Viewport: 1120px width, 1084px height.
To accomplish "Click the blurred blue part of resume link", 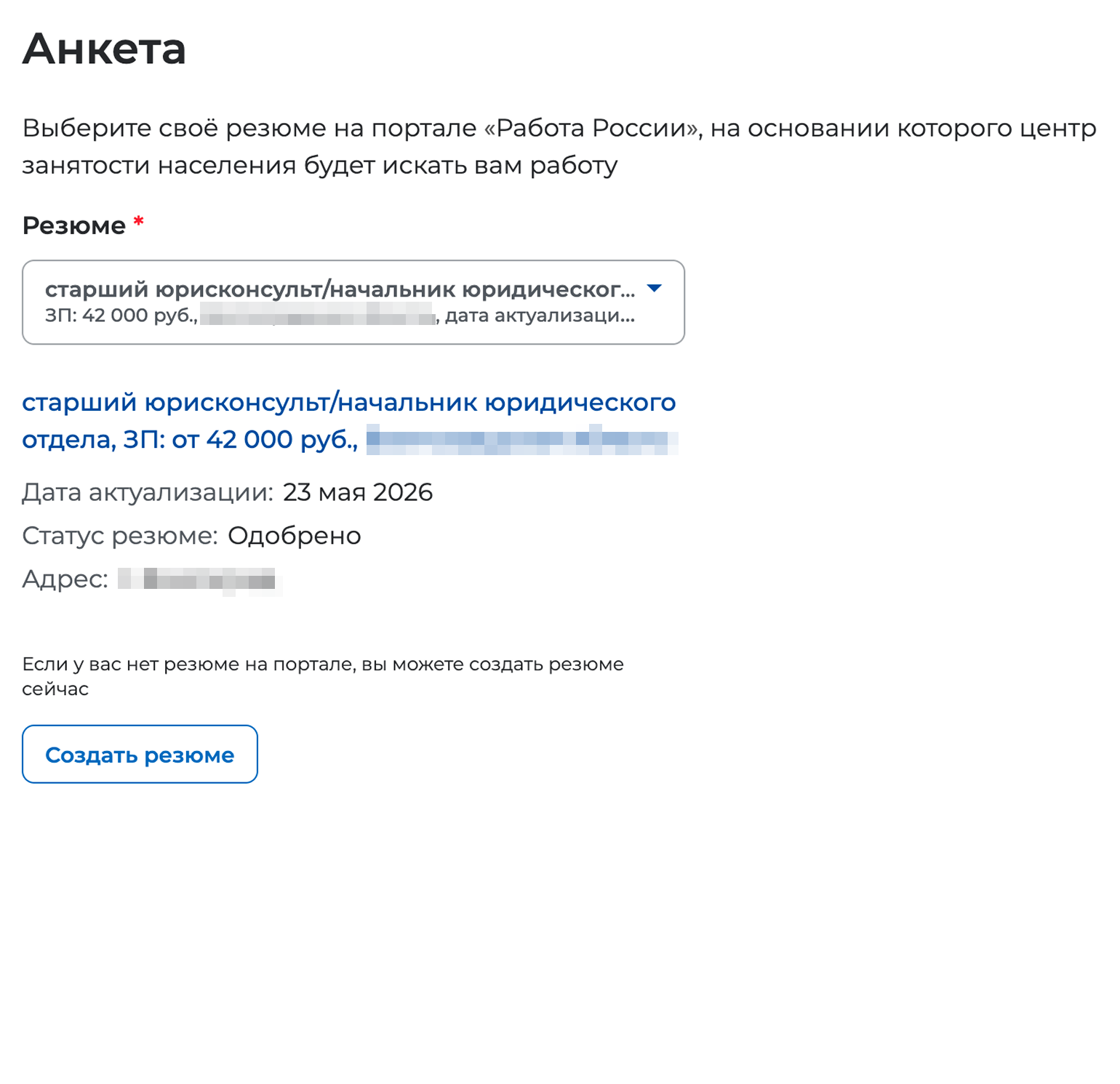I will (x=522, y=439).
